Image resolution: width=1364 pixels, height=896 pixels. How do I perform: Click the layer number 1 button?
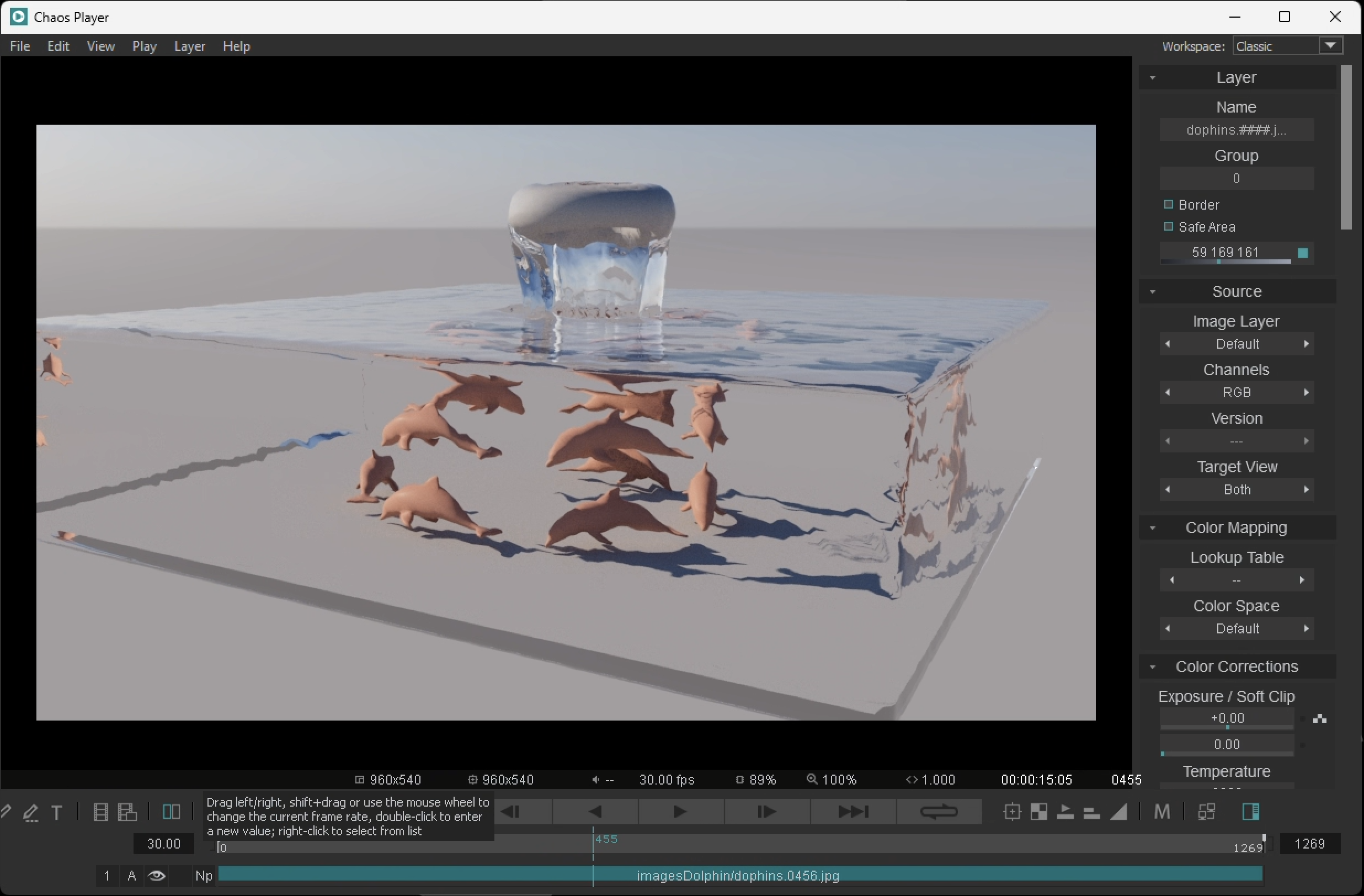(106, 876)
